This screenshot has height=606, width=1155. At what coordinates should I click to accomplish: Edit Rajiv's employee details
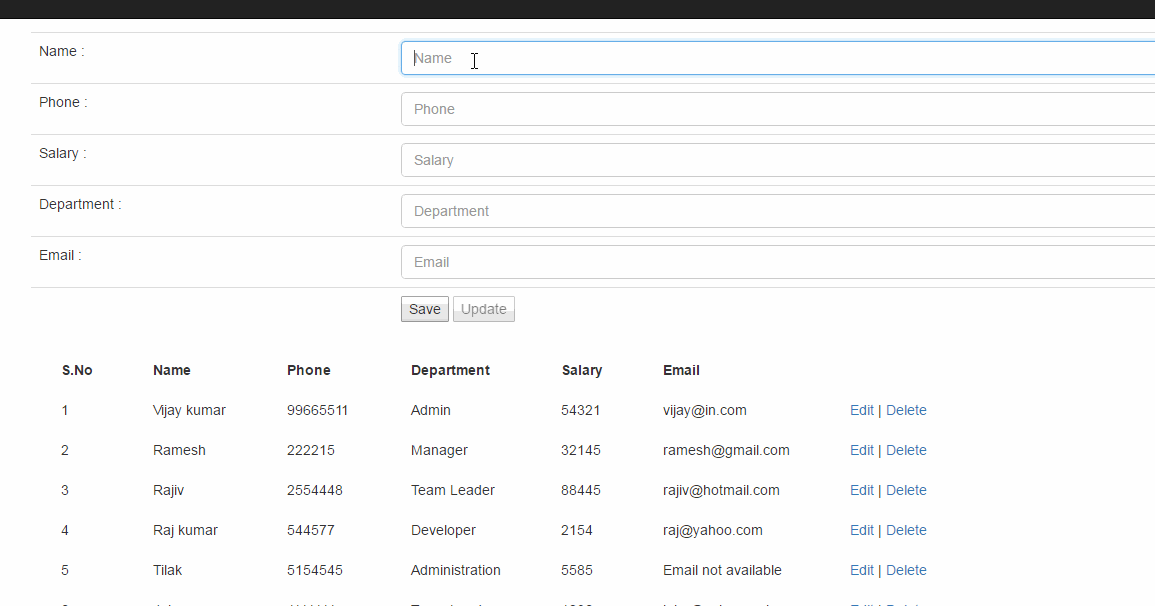[862, 490]
